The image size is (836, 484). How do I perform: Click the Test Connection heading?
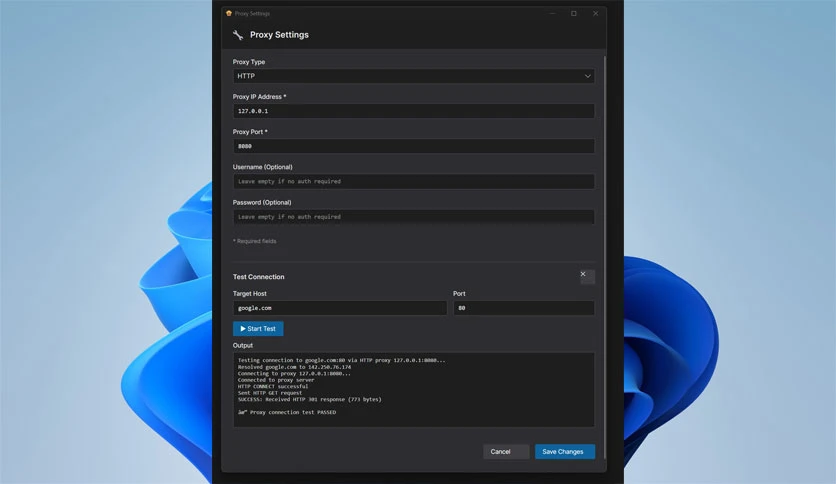point(259,277)
